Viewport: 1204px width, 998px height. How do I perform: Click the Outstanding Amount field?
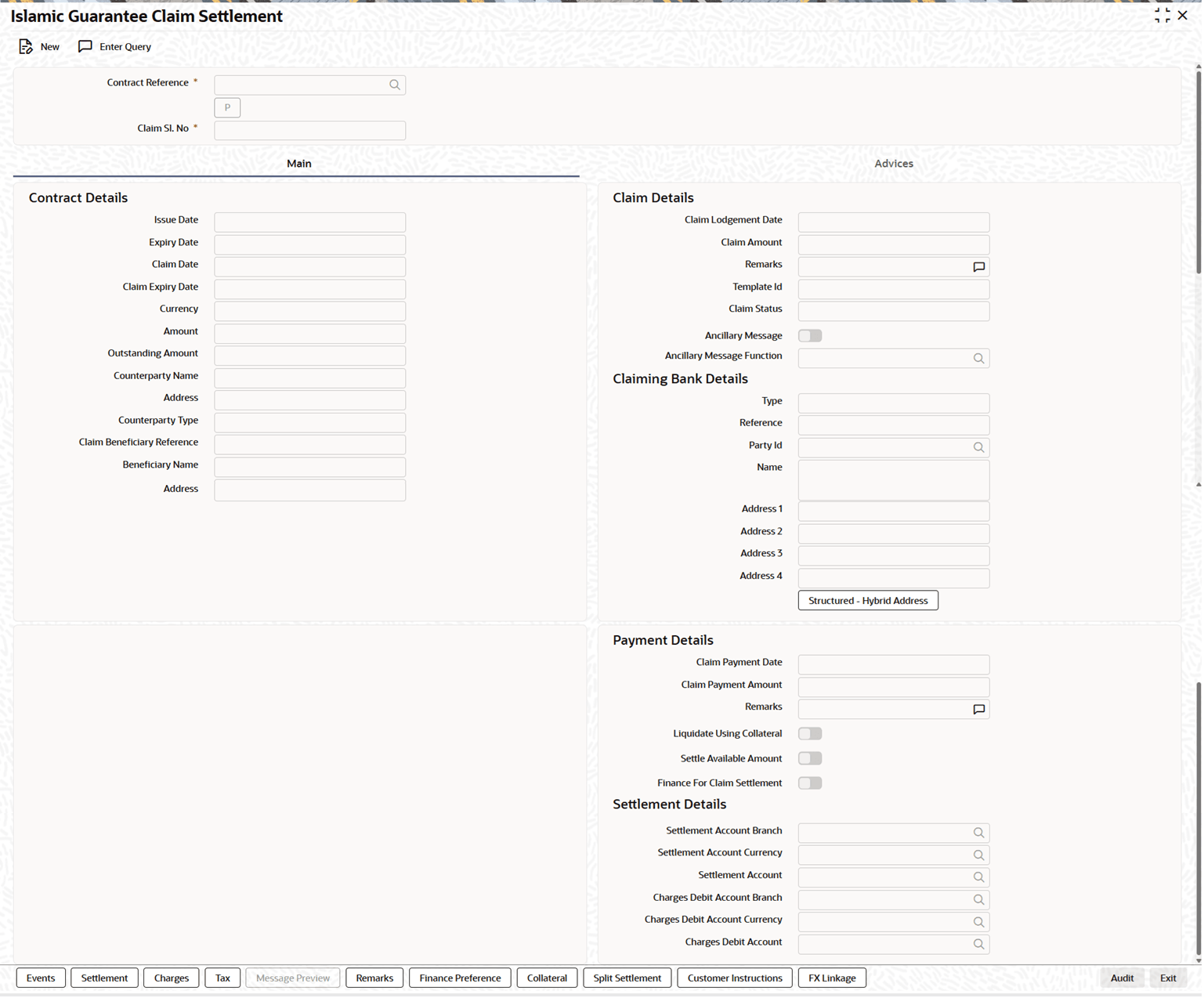(x=310, y=356)
